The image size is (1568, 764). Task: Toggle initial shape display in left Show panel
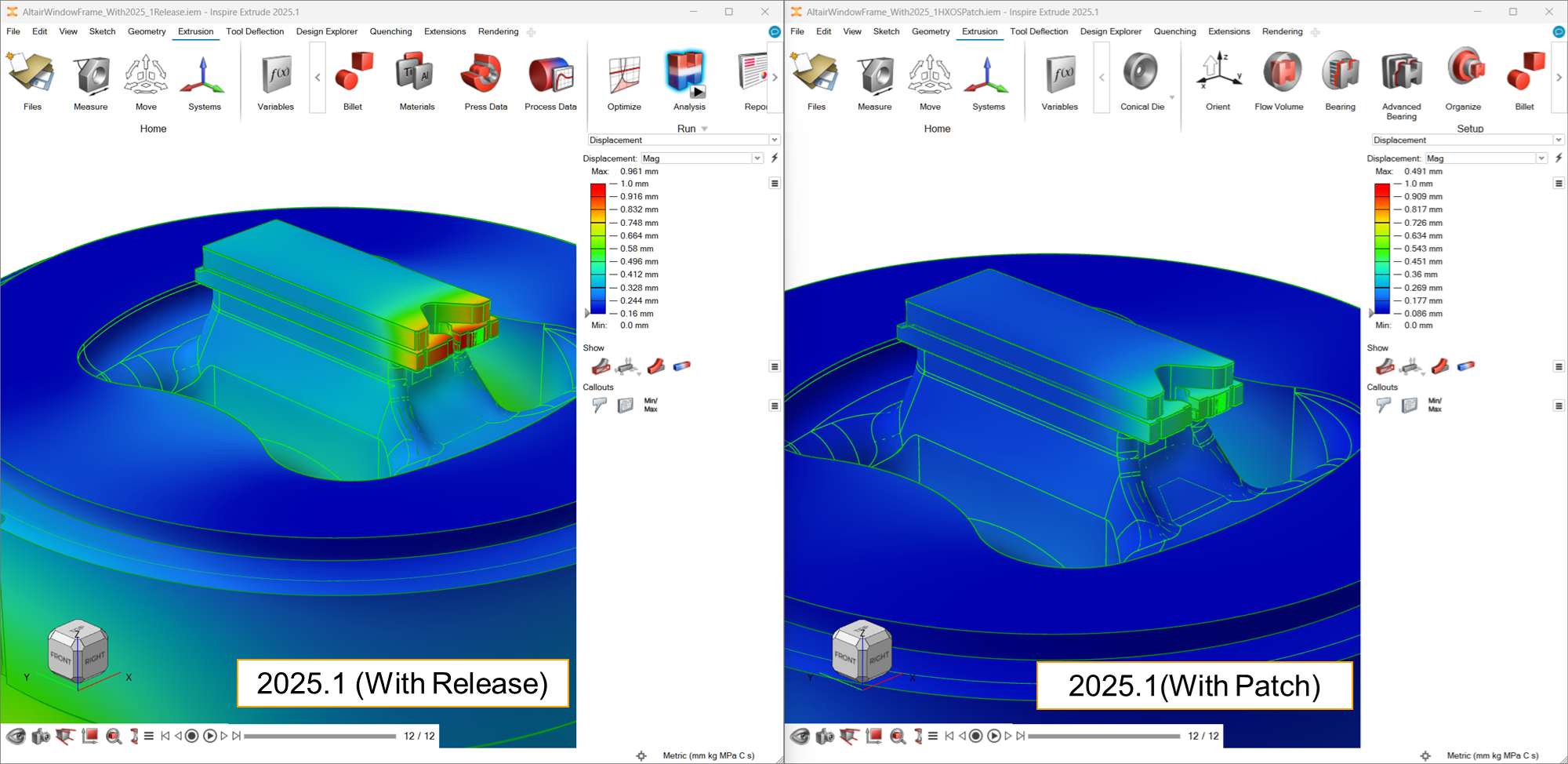[601, 366]
